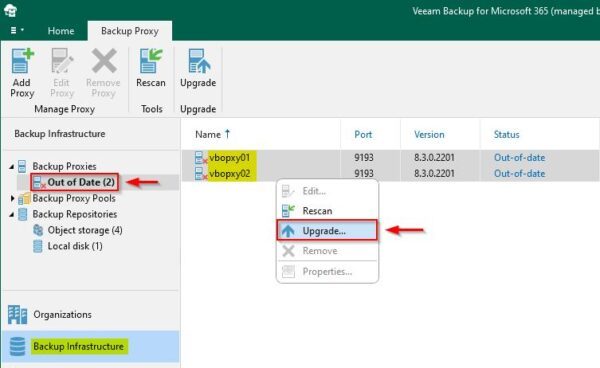
Task: Collapse the Backup Repositories tree node
Action: 11,214
